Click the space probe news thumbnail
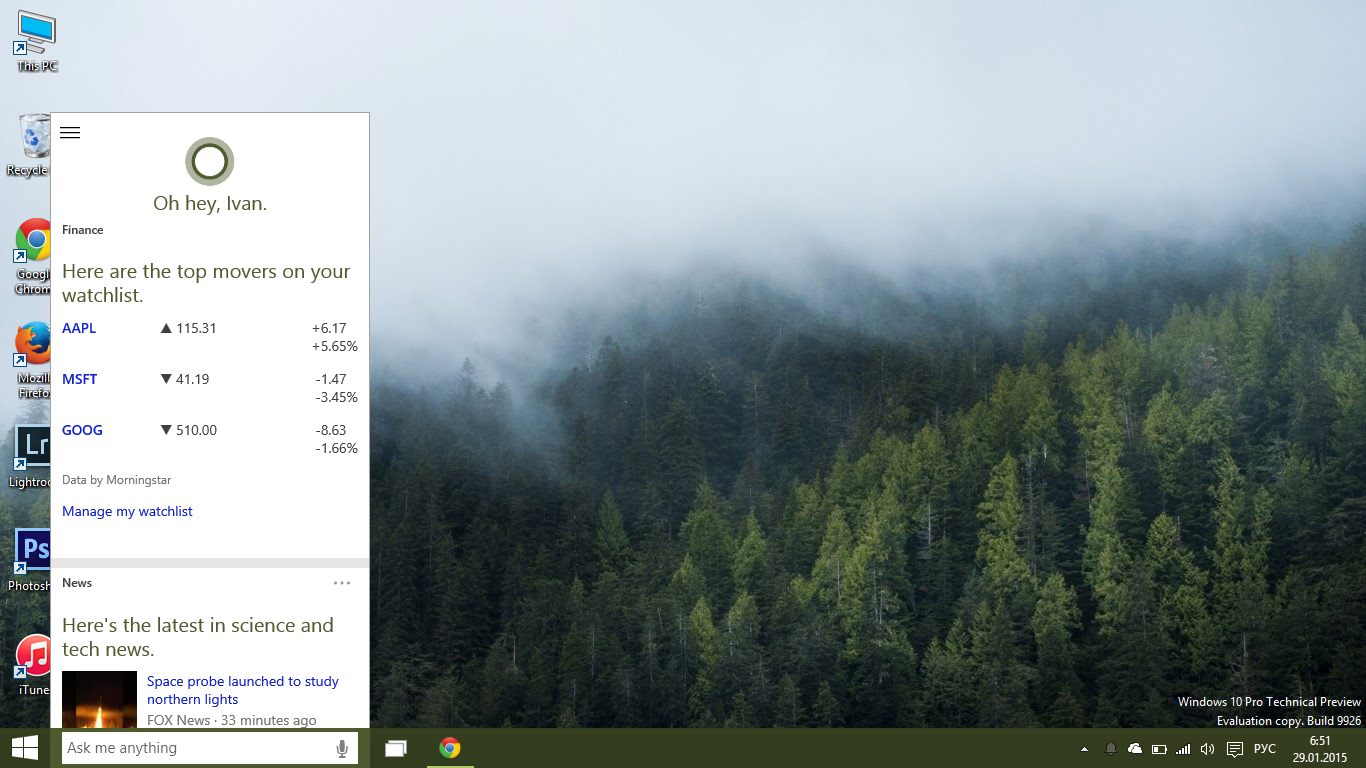1366x768 pixels. pos(99,699)
